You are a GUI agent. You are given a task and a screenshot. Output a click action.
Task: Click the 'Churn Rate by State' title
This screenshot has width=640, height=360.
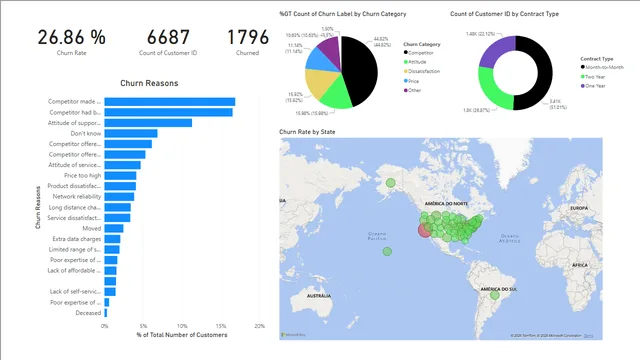pyautogui.click(x=307, y=132)
